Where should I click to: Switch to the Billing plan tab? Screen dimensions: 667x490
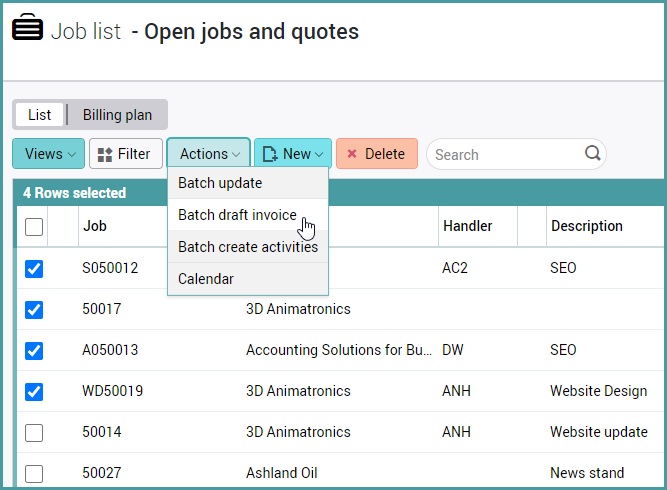[x=117, y=115]
